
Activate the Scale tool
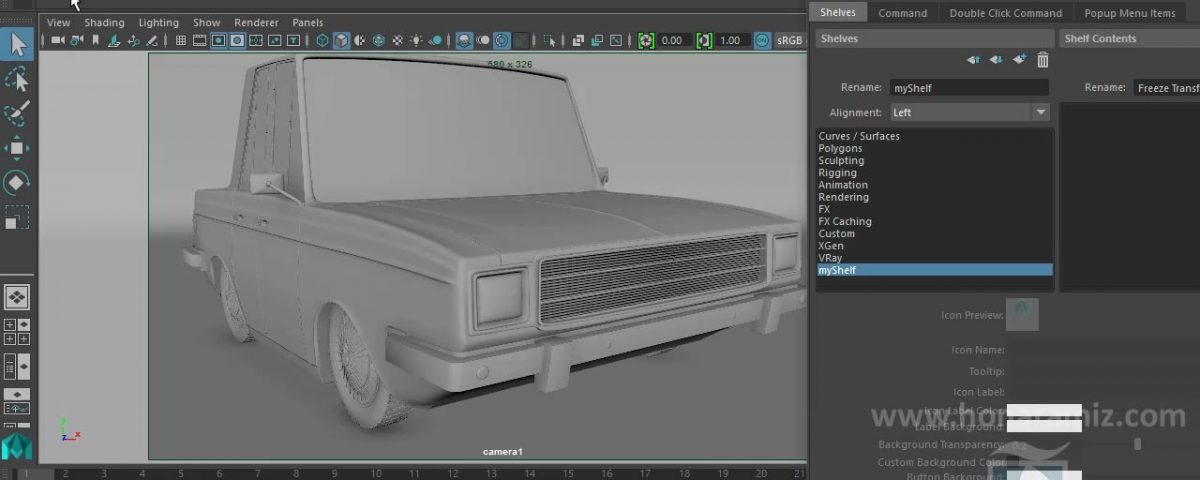[x=17, y=217]
